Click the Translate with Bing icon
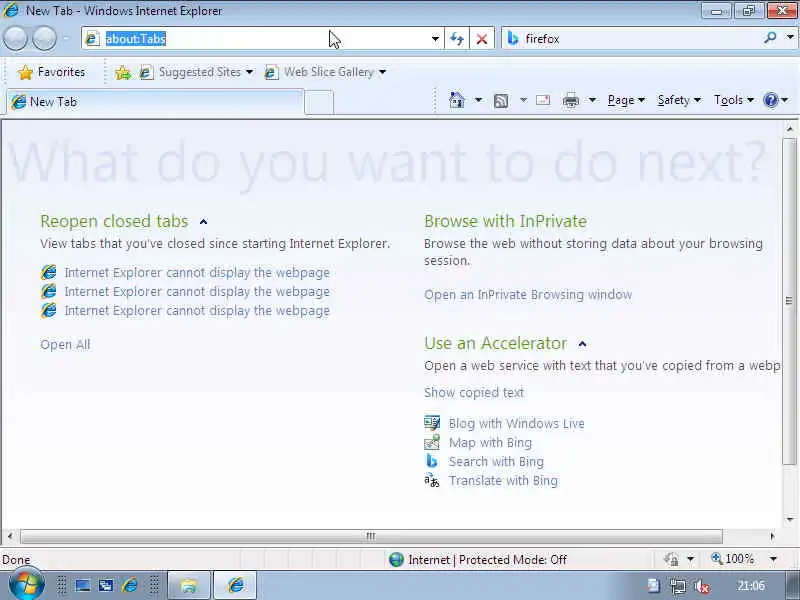Viewport: 800px width, 600px height. point(432,480)
